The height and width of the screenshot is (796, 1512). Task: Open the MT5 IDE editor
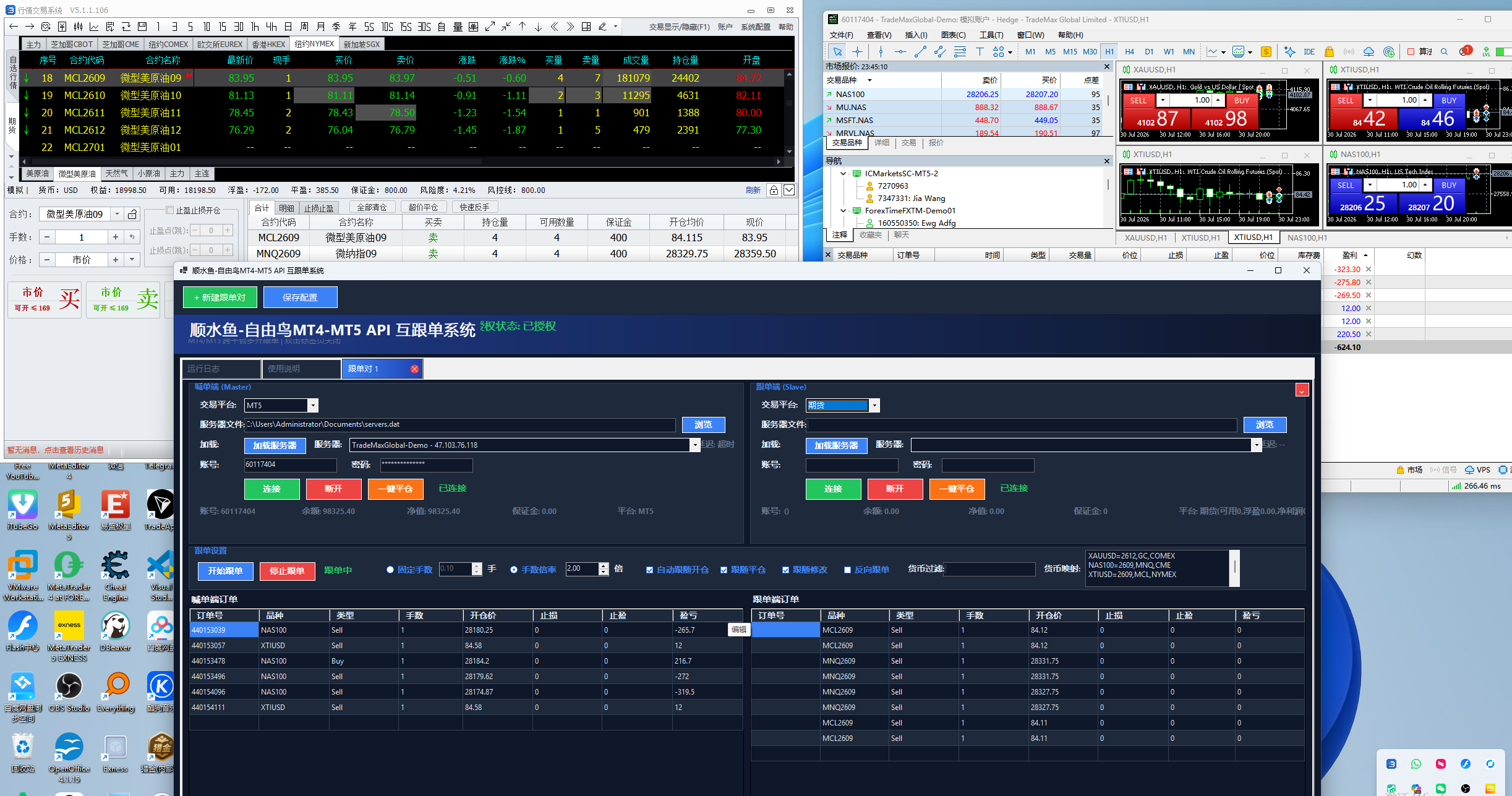[x=1309, y=52]
